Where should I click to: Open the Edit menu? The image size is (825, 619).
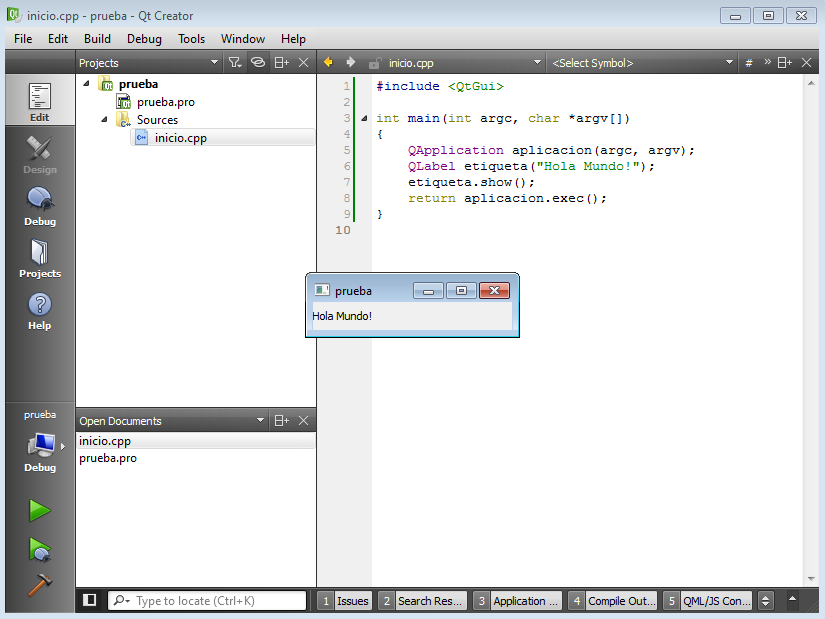58,39
